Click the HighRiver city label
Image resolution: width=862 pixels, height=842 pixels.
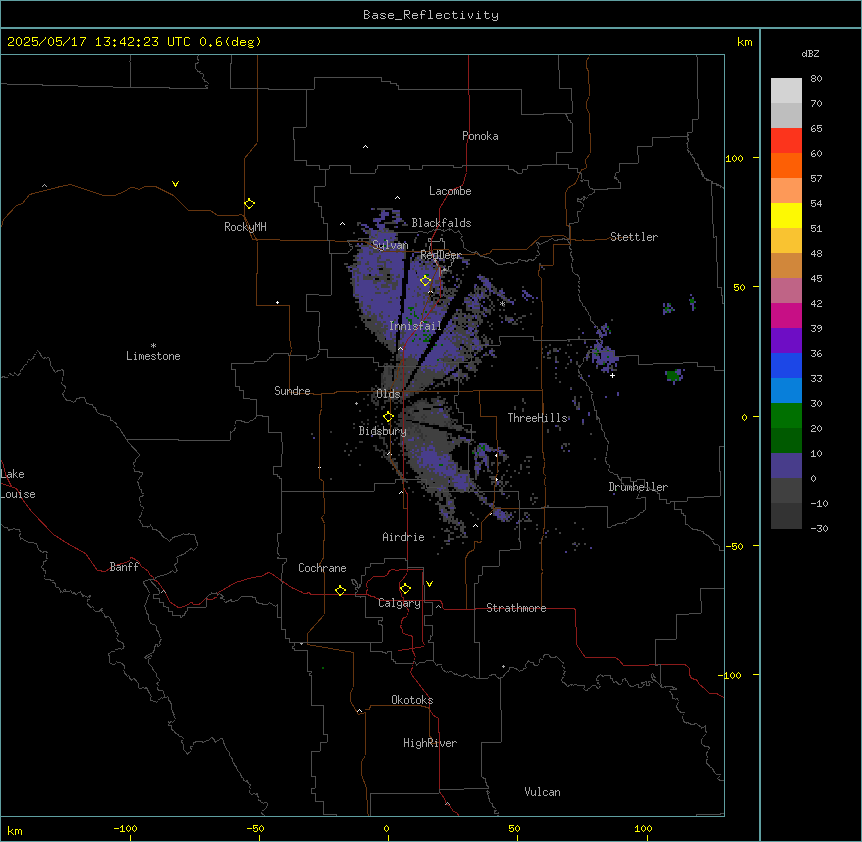tap(430, 743)
